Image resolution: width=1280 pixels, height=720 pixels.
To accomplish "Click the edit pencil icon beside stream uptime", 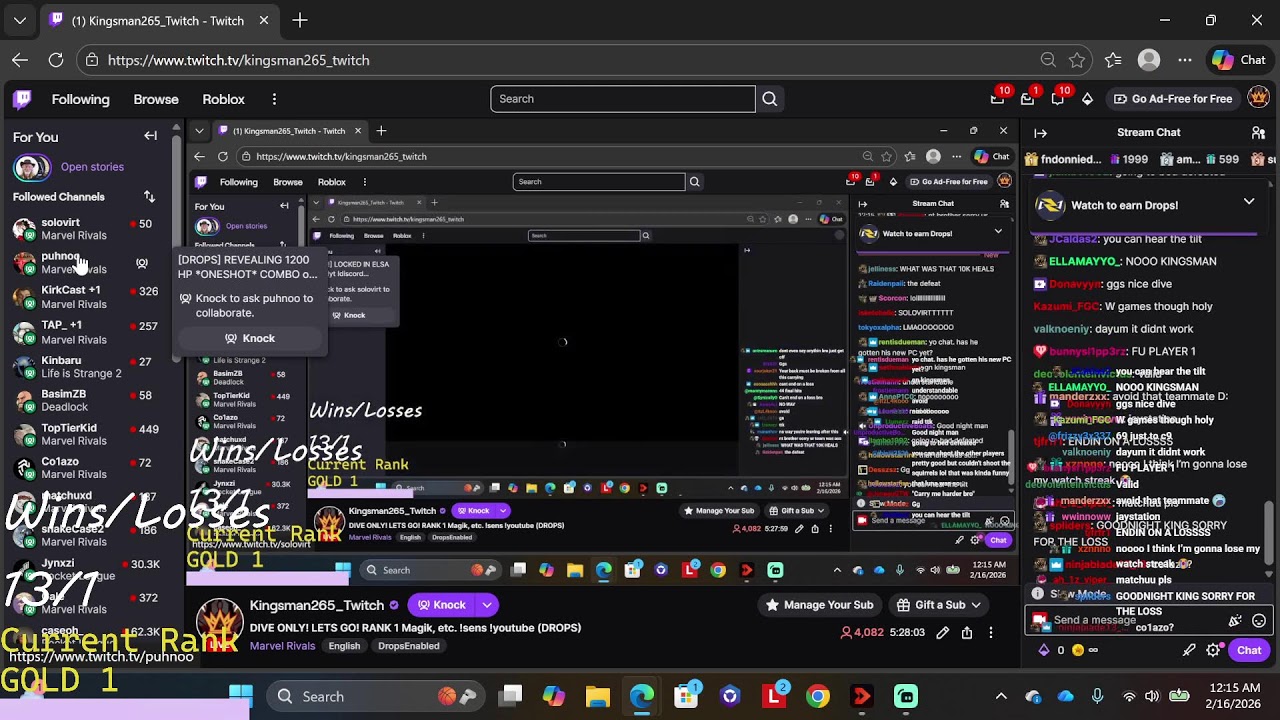I will click(x=942, y=632).
